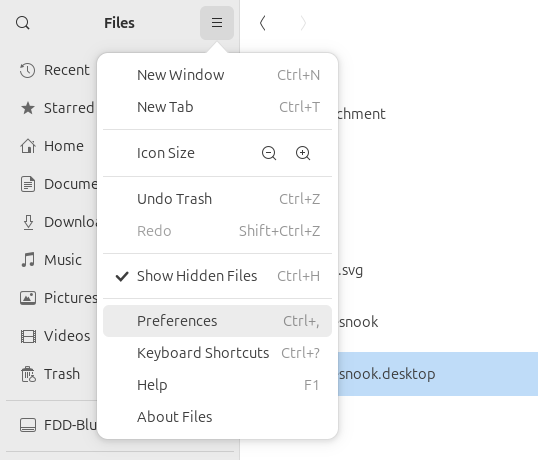
Task: Go back with the left arrow
Action: click(262, 23)
